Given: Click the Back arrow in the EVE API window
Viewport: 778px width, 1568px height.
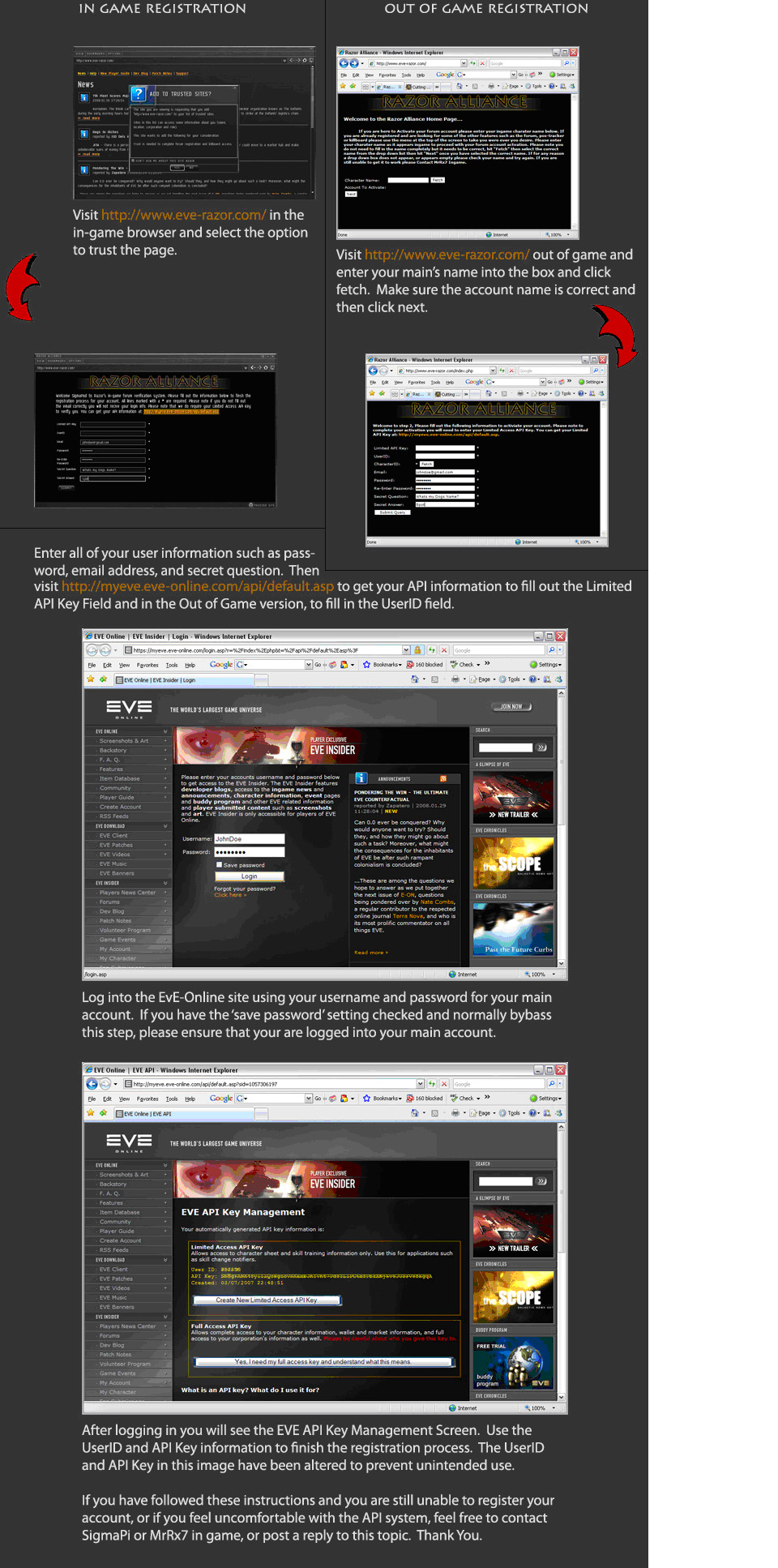Looking at the screenshot, I should tap(92, 1084).
